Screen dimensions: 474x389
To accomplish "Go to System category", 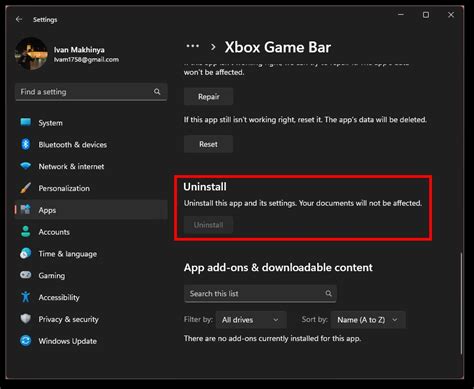I will (x=50, y=123).
